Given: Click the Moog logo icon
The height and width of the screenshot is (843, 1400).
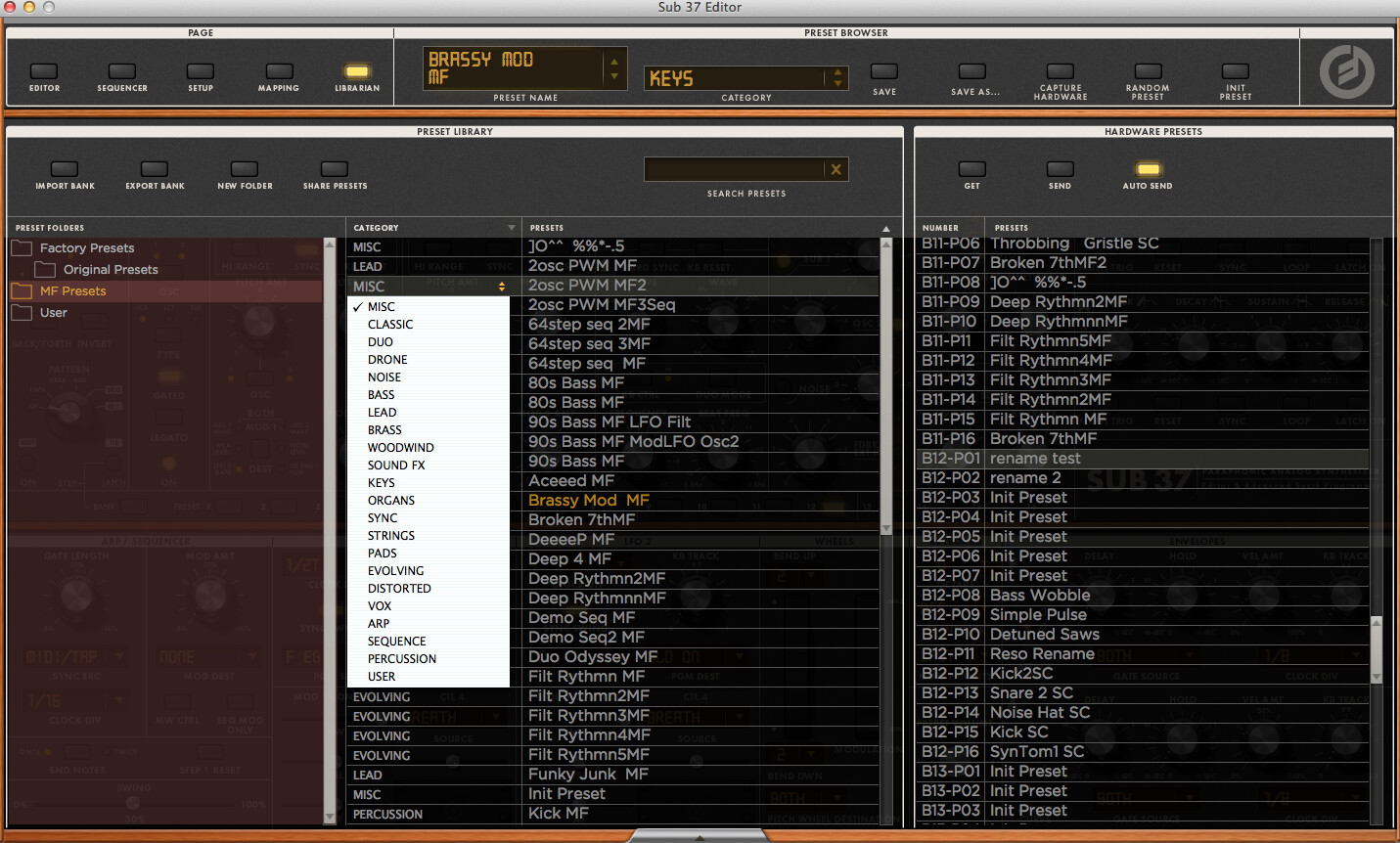Looking at the screenshot, I should tap(1347, 71).
